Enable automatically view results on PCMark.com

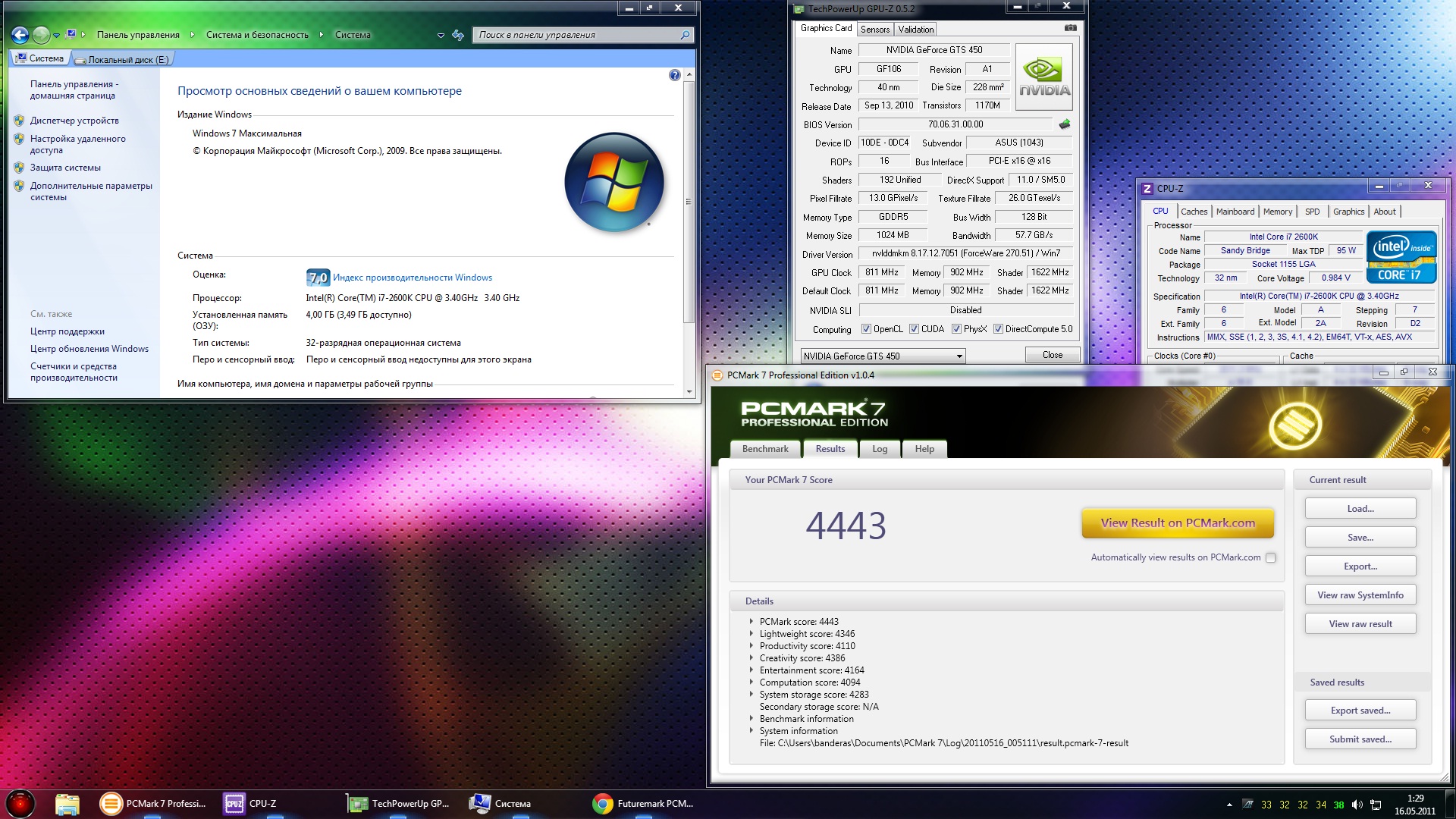1271,557
